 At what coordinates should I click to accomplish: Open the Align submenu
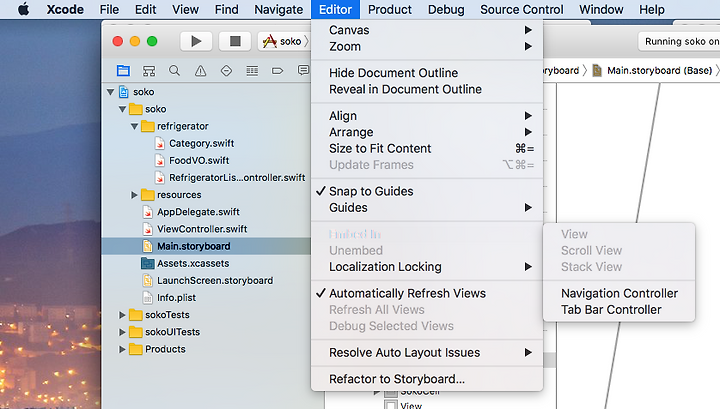click(x=427, y=116)
